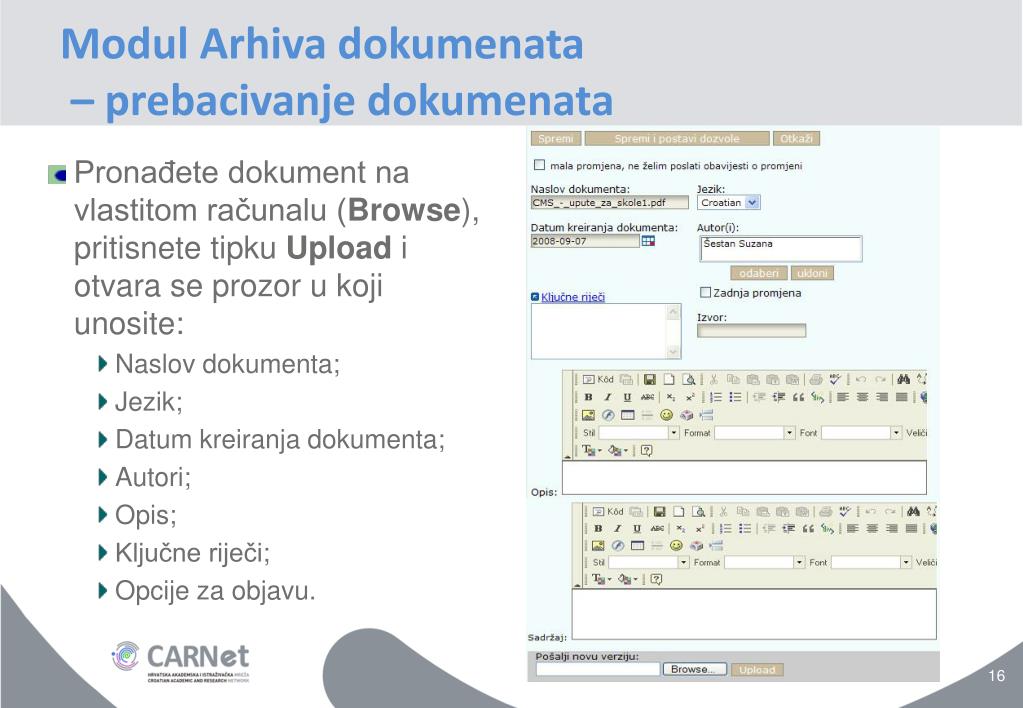Open text color dropdown in Opis editor

click(591, 450)
